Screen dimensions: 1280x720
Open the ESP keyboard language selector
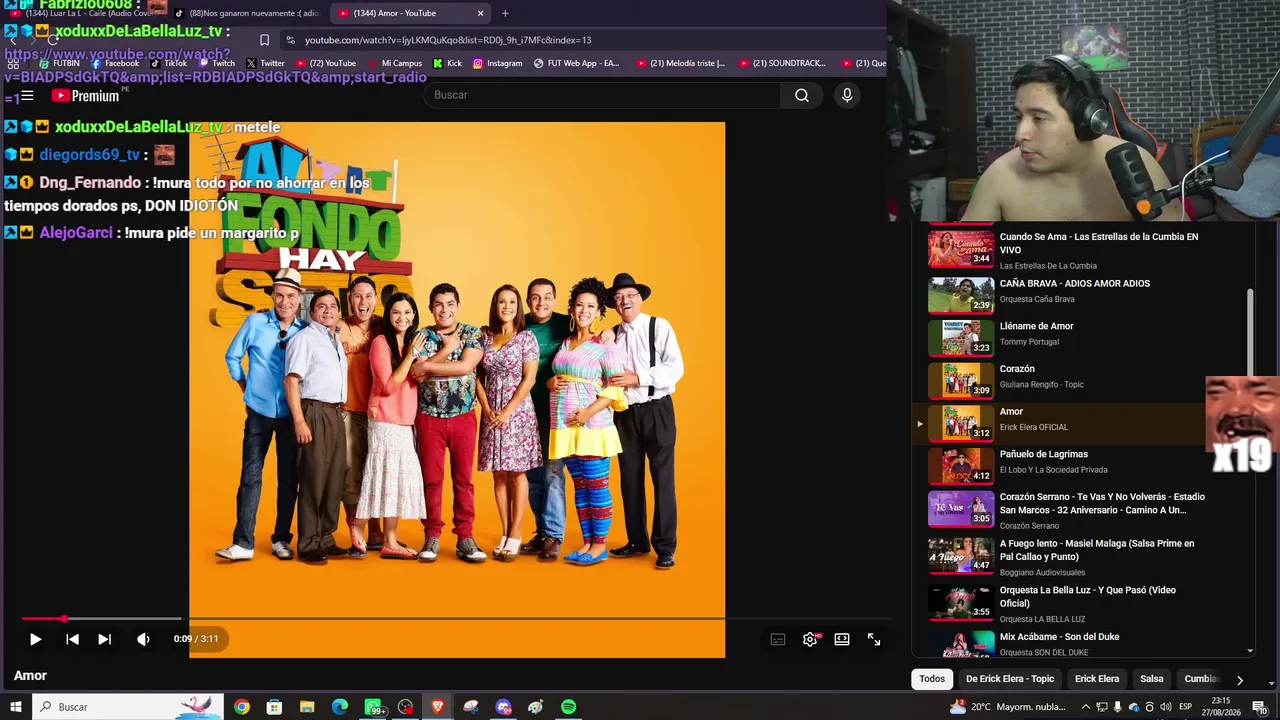tap(1186, 707)
